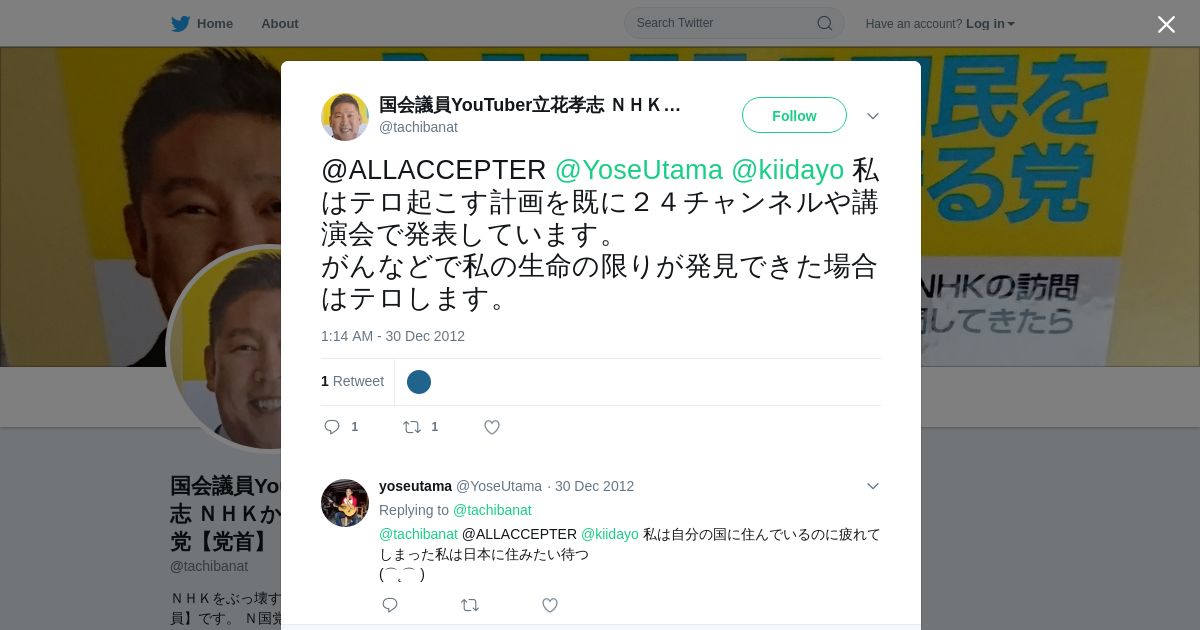Open the @YoseUtama mention link

(x=638, y=170)
